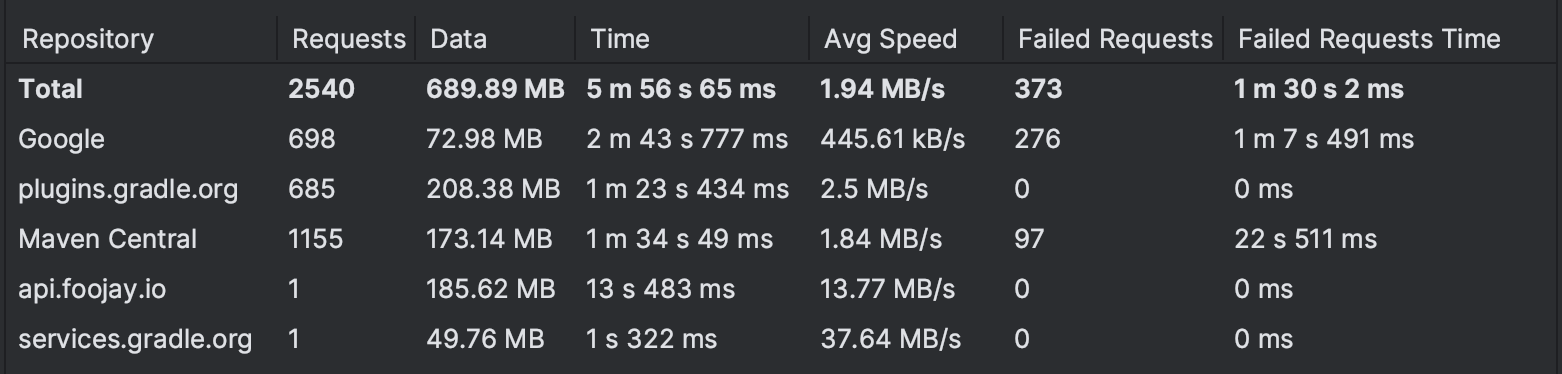Click Maven Central's 1155 requests cell
1562x374 pixels.
pyautogui.click(x=315, y=239)
